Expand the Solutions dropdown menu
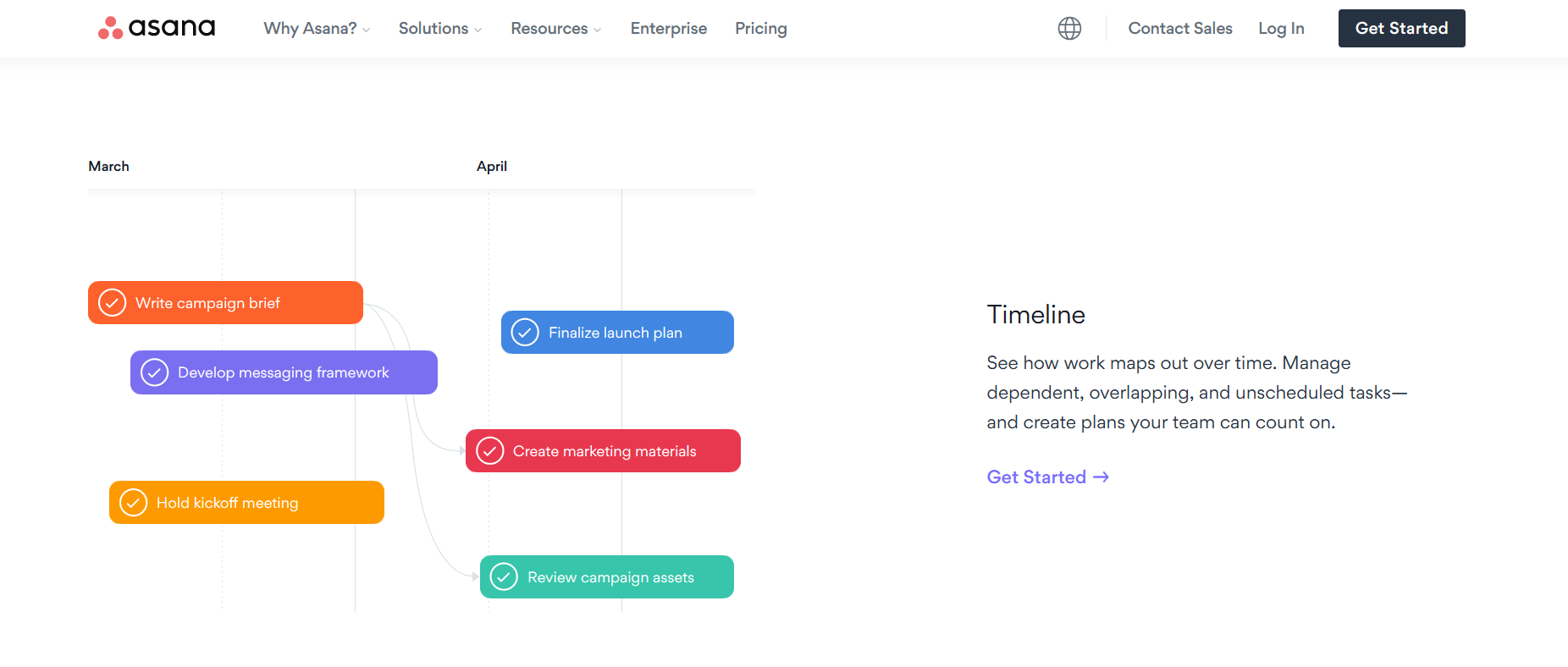Image resolution: width=1568 pixels, height=667 pixels. tap(439, 29)
